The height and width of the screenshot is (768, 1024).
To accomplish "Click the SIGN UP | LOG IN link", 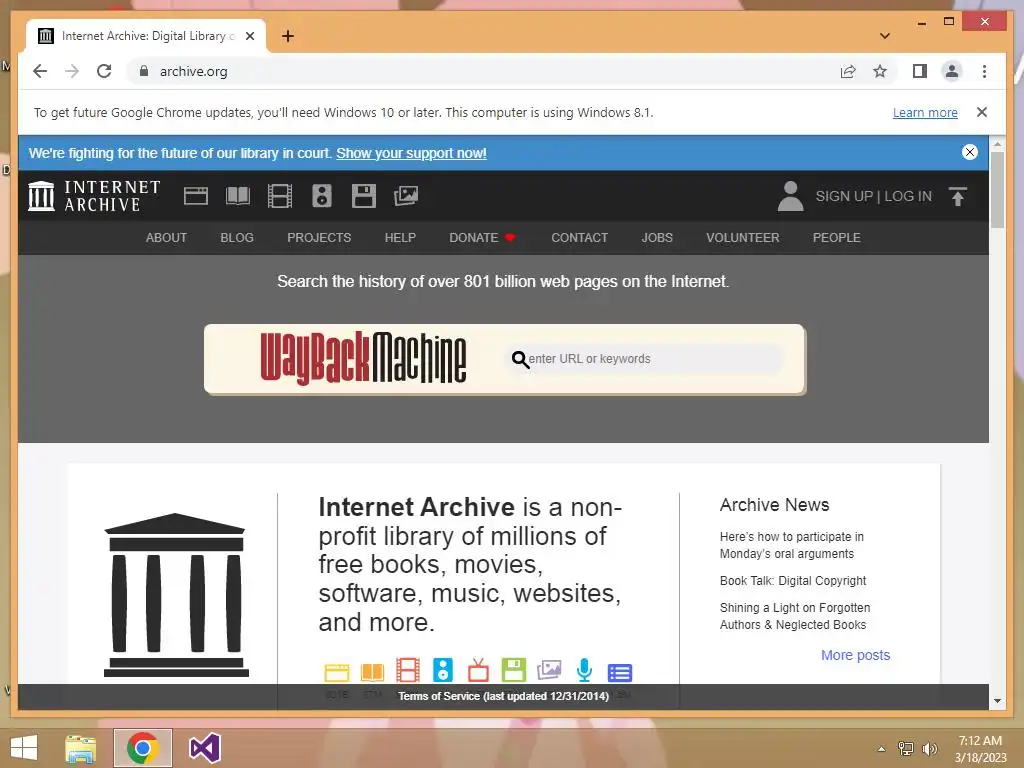I will [x=873, y=196].
